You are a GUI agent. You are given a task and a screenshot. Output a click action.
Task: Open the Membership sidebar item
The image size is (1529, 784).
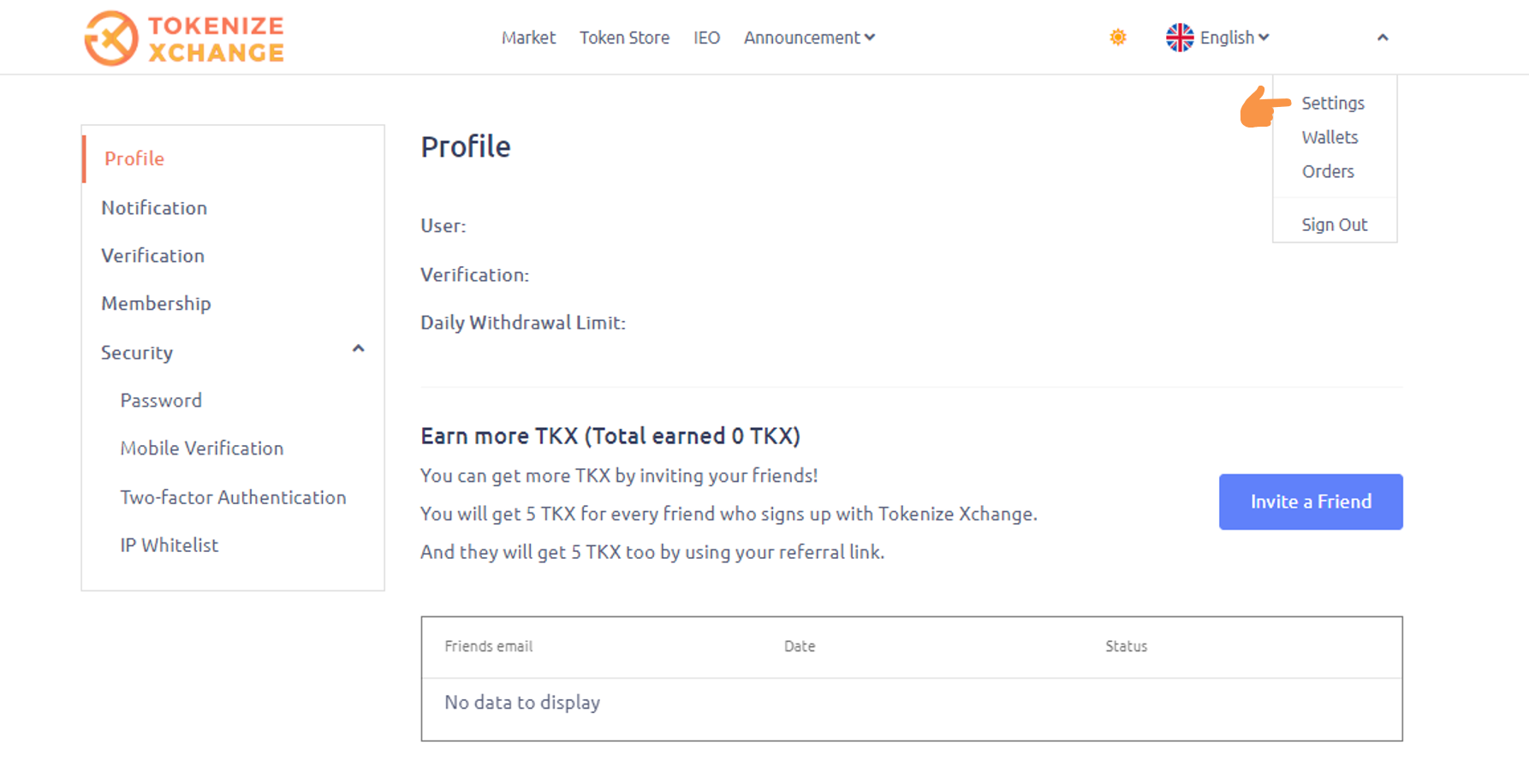coord(156,304)
